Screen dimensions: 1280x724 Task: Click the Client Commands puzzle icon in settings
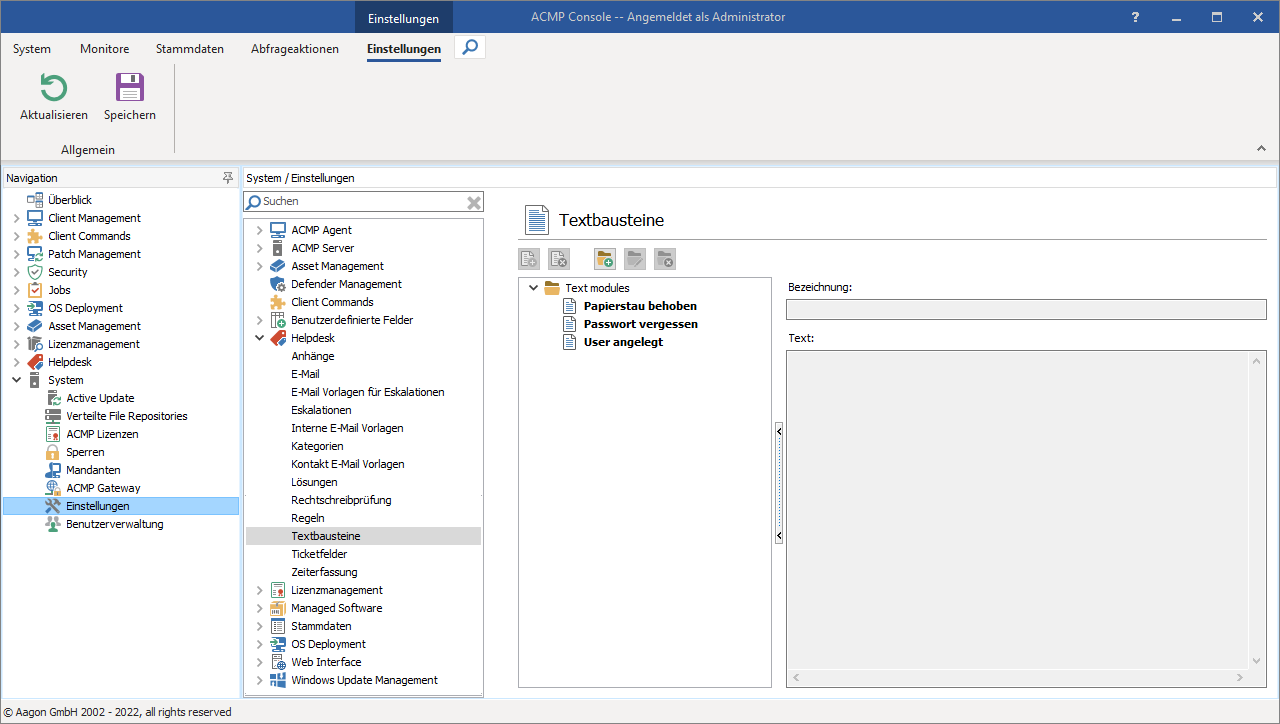[278, 302]
